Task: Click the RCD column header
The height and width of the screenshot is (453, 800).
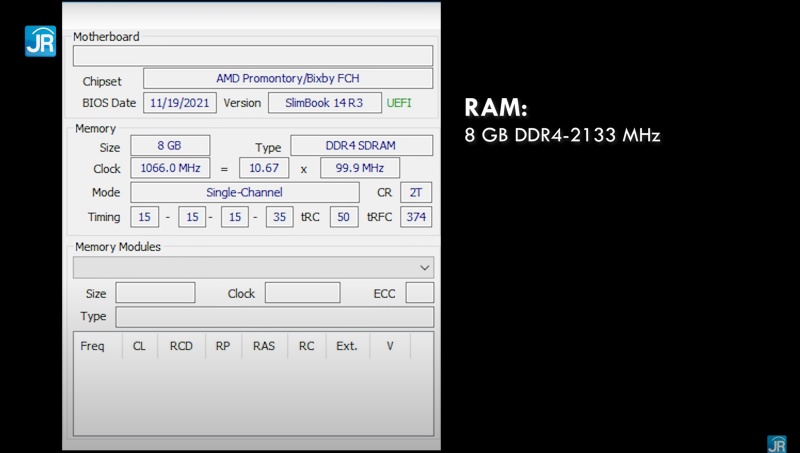Action: click(181, 346)
